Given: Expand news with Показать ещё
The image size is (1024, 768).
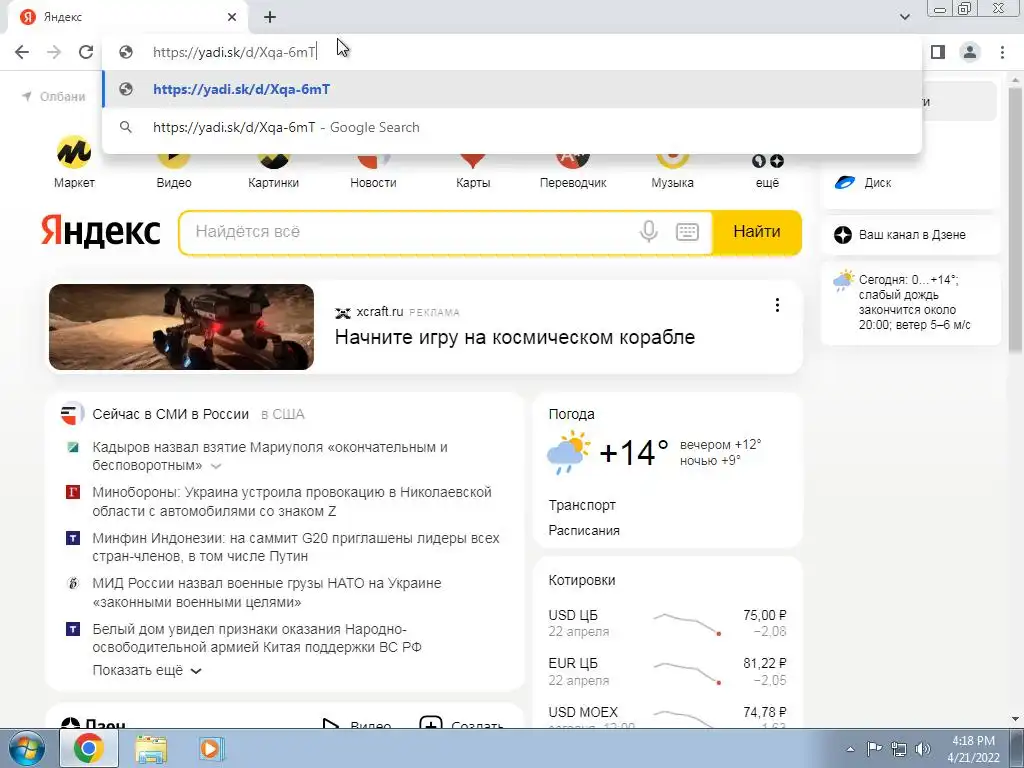Looking at the screenshot, I should coord(147,671).
